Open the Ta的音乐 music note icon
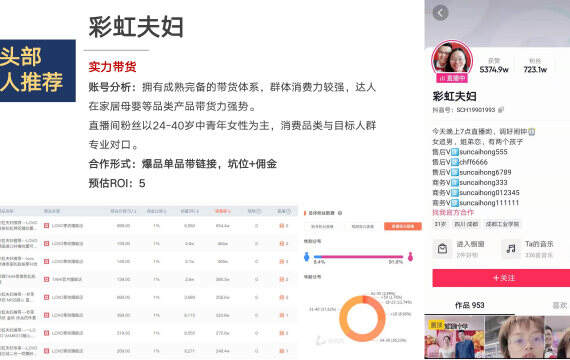570x360 pixels. click(x=511, y=249)
